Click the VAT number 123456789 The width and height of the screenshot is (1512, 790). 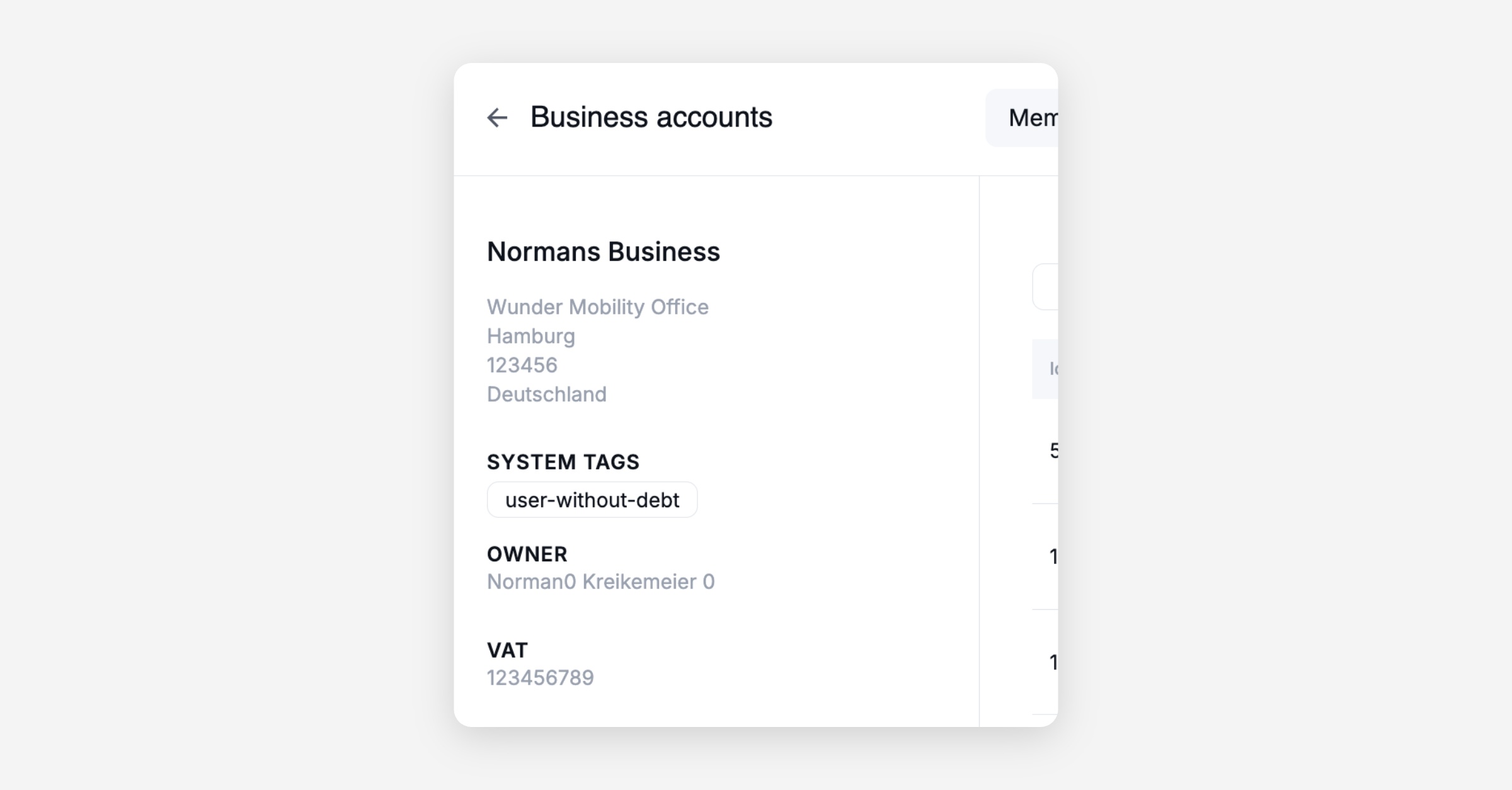540,677
